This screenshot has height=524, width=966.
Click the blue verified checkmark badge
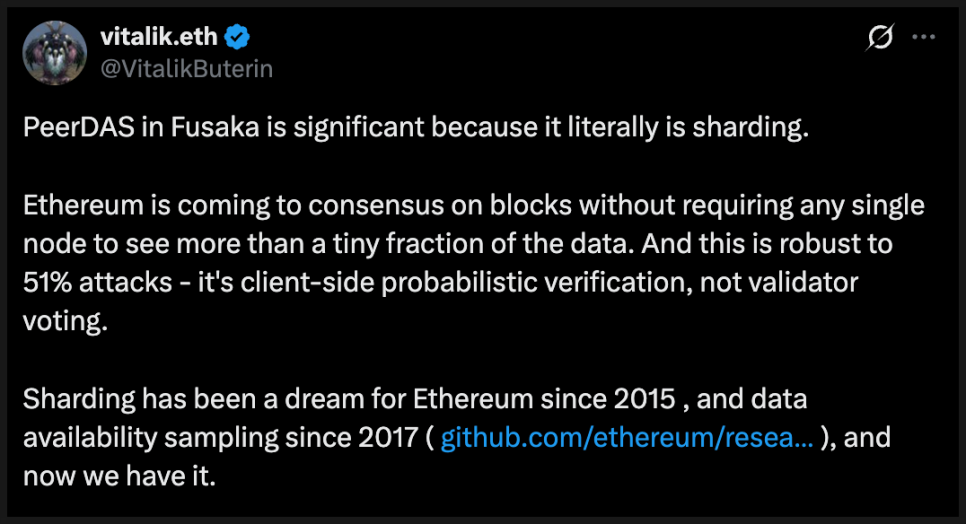click(x=237, y=38)
